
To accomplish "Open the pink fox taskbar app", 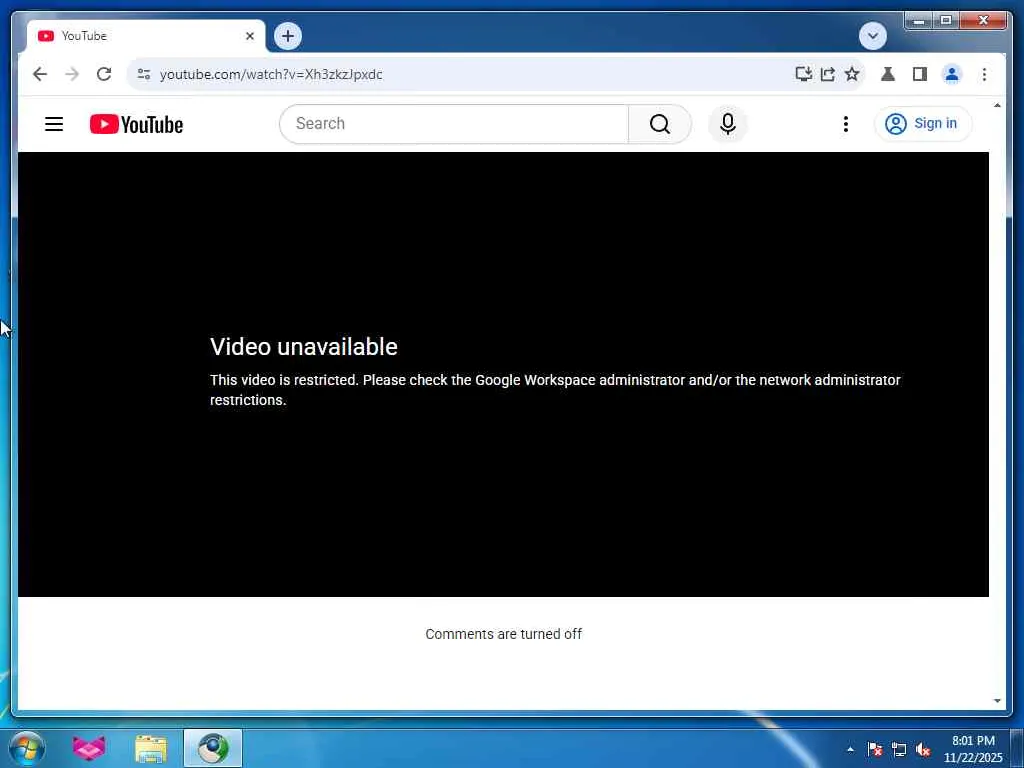I will pos(89,748).
